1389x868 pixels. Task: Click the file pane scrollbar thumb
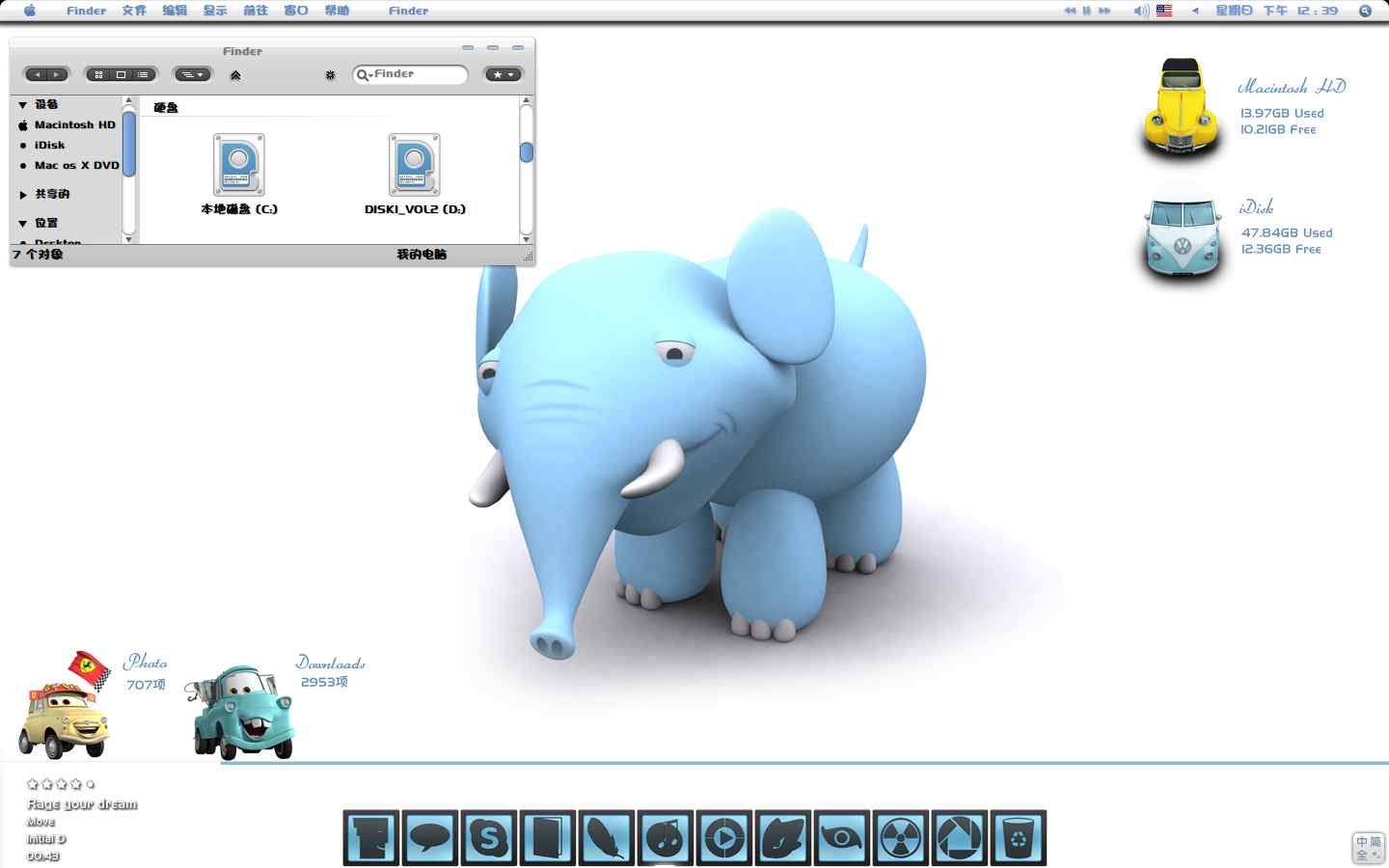coord(527,152)
